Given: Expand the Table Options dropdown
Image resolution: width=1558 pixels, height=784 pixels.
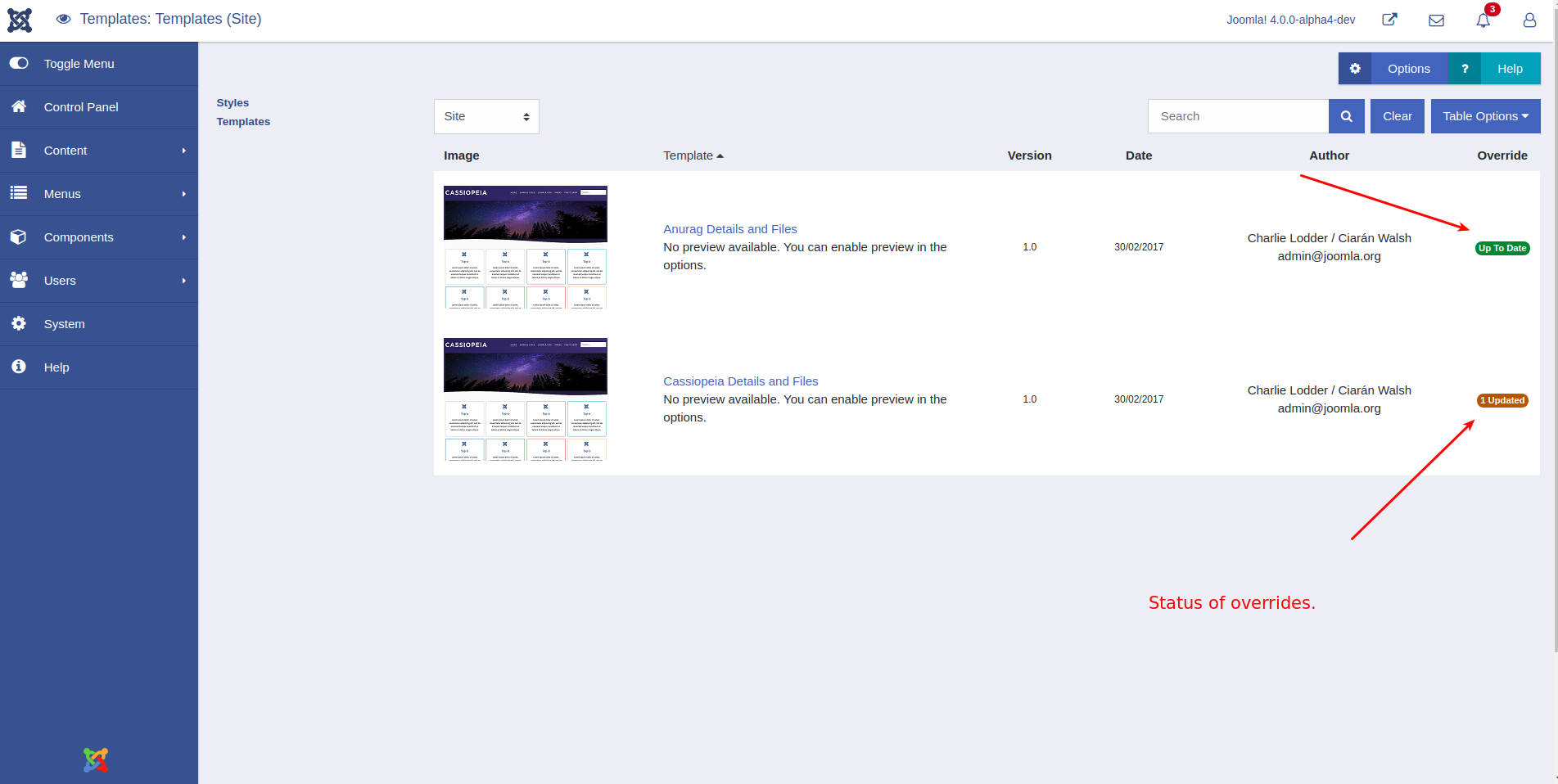Looking at the screenshot, I should point(1485,116).
